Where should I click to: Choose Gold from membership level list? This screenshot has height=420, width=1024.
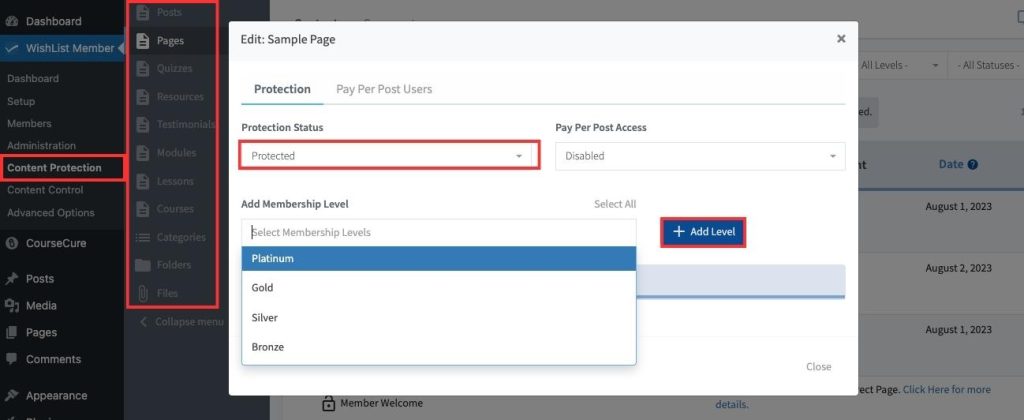[439, 287]
